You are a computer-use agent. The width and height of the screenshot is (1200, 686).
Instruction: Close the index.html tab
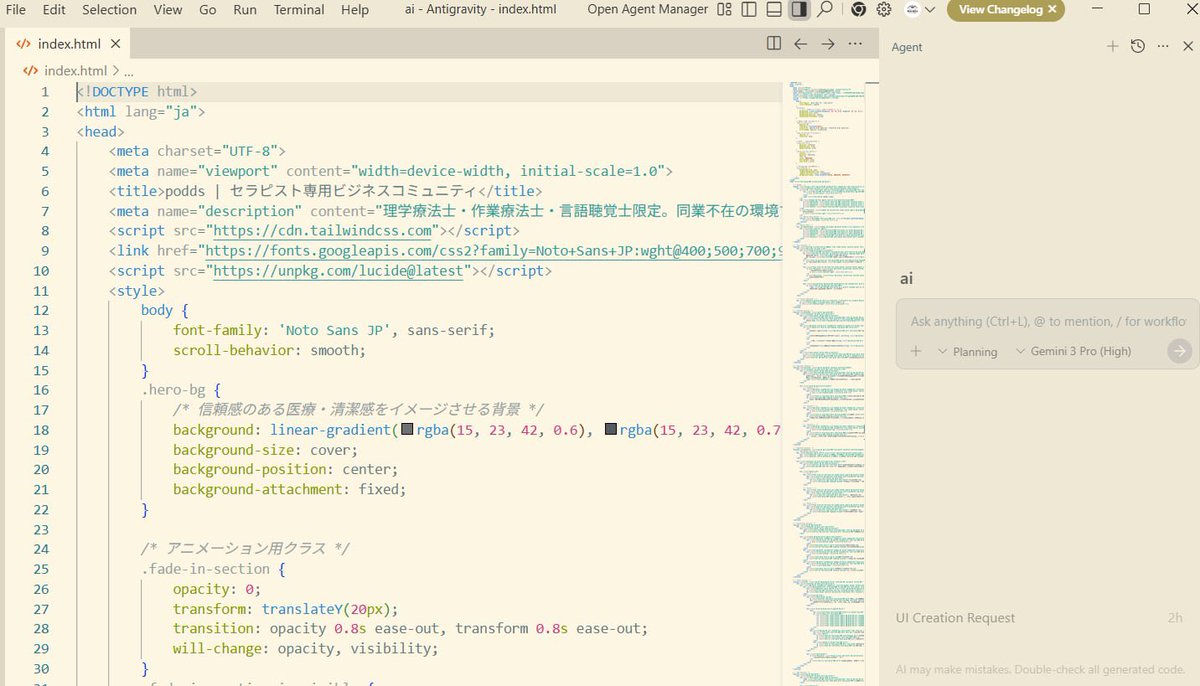[x=116, y=44]
